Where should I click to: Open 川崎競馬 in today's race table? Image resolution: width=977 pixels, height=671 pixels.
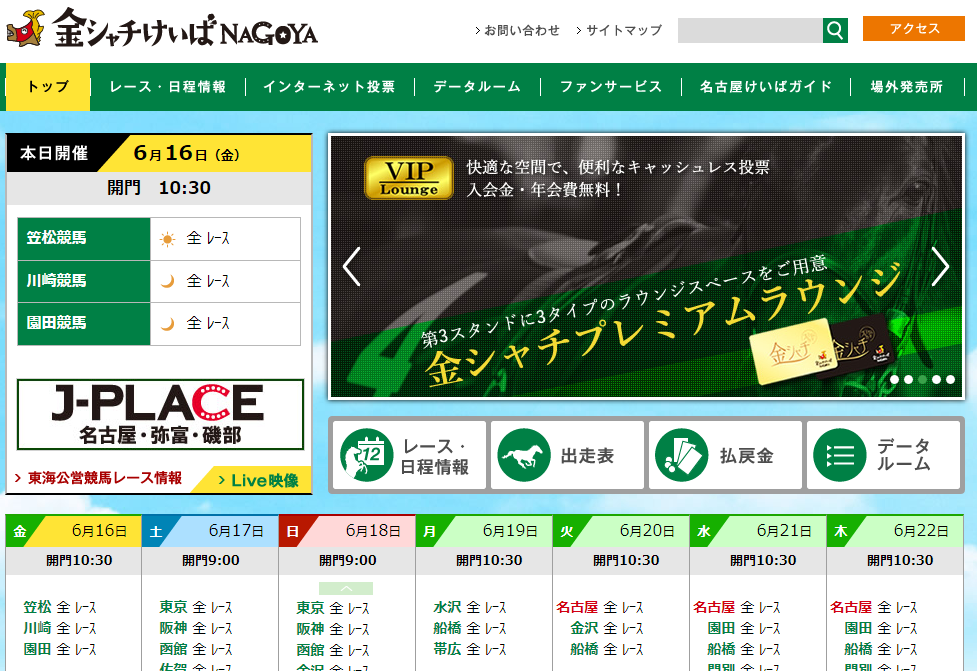tap(84, 281)
